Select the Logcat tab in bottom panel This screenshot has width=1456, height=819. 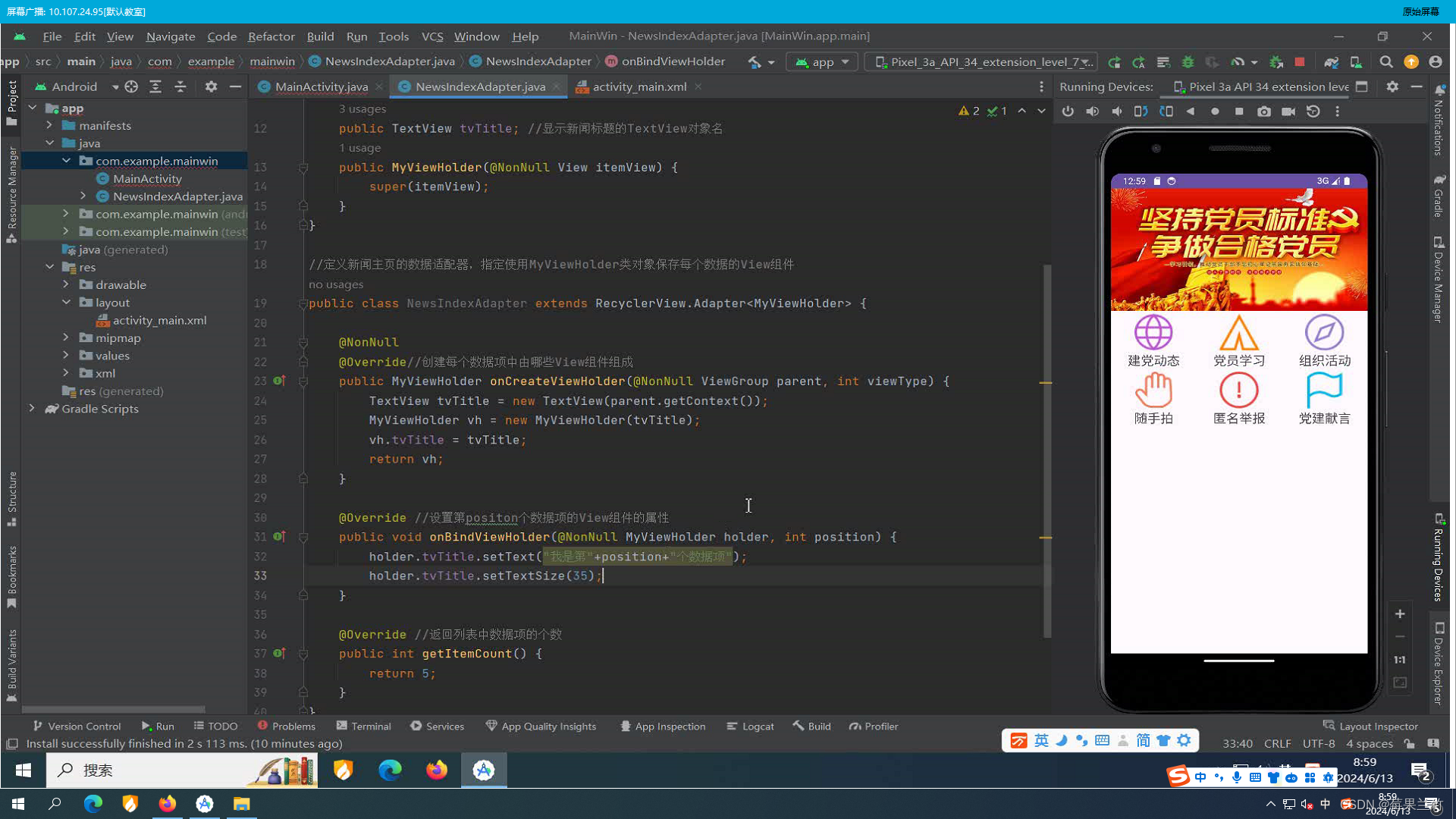[x=756, y=726]
